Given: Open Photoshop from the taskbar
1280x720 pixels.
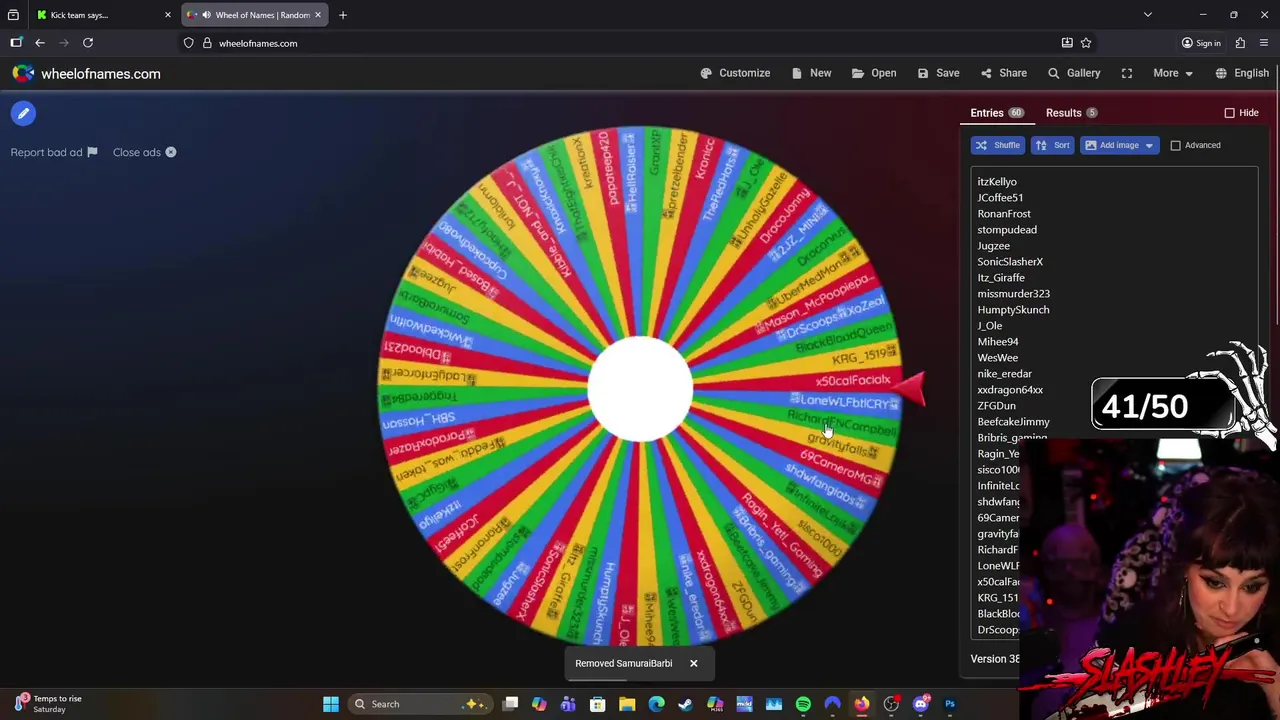Looking at the screenshot, I should pos(950,704).
